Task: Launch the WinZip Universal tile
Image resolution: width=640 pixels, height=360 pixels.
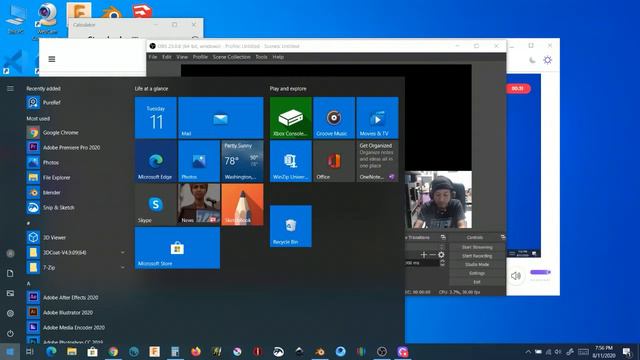Action: point(291,161)
